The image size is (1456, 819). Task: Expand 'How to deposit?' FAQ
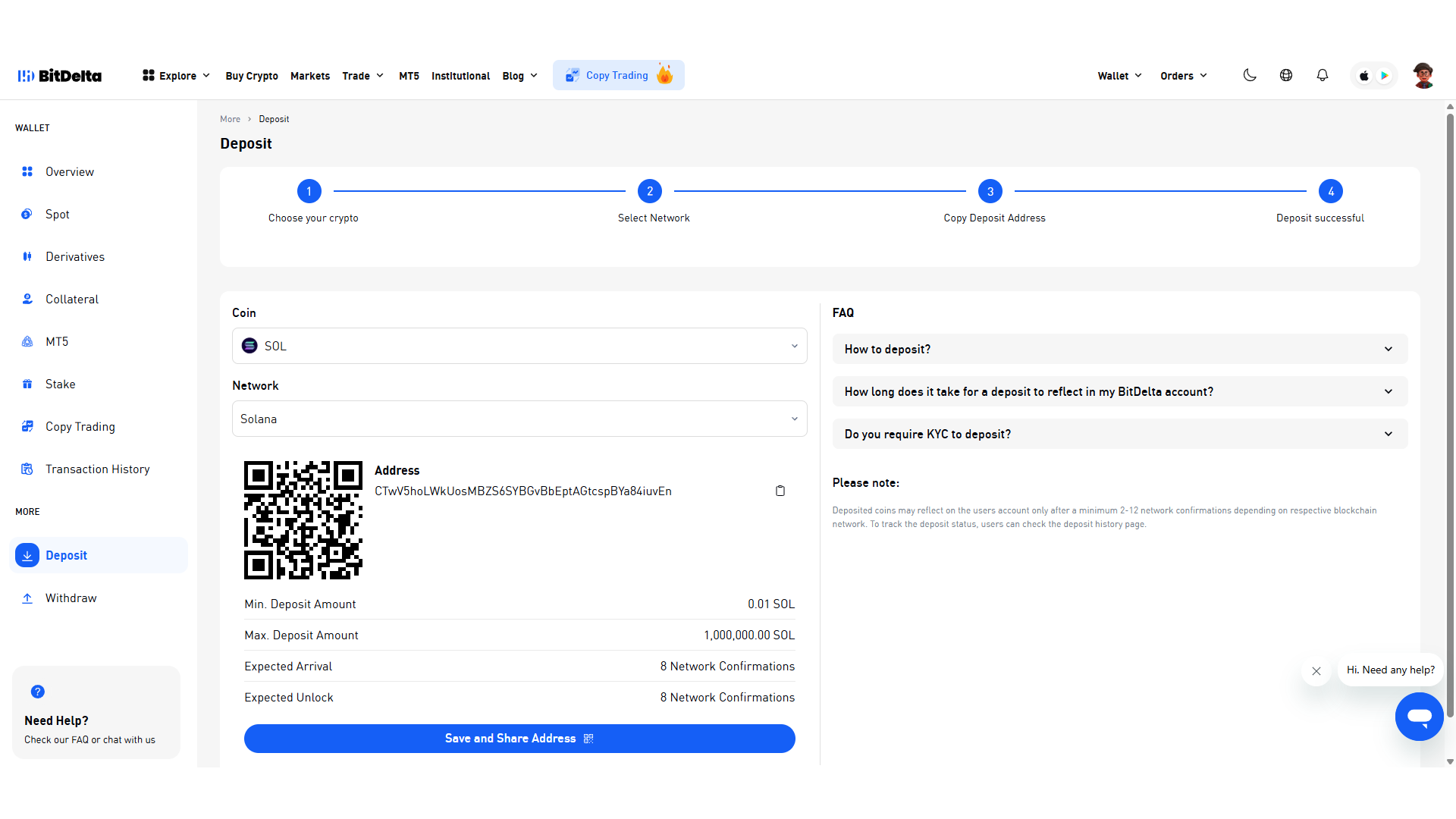coord(1120,349)
